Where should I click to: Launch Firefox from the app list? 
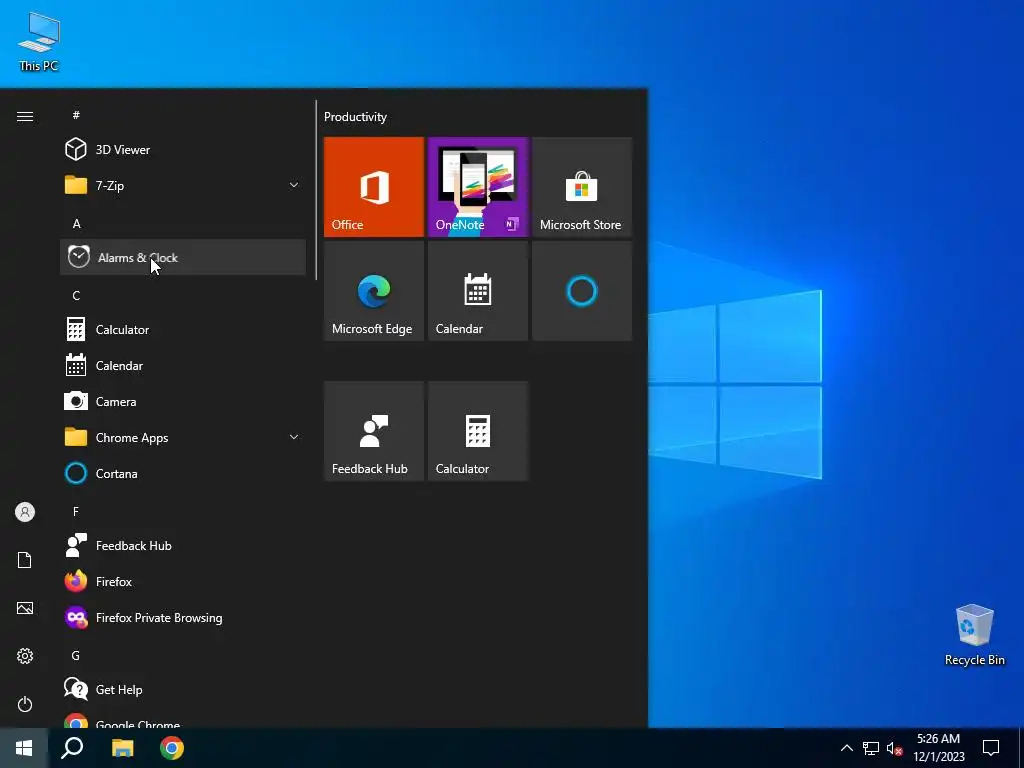(x=183, y=582)
